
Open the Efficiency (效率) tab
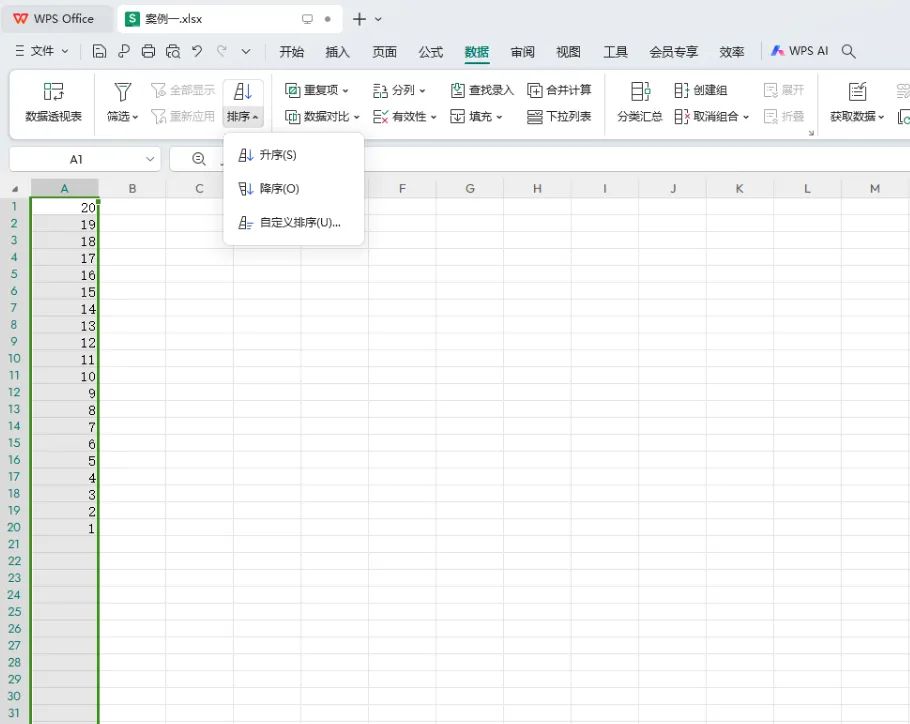coord(731,52)
